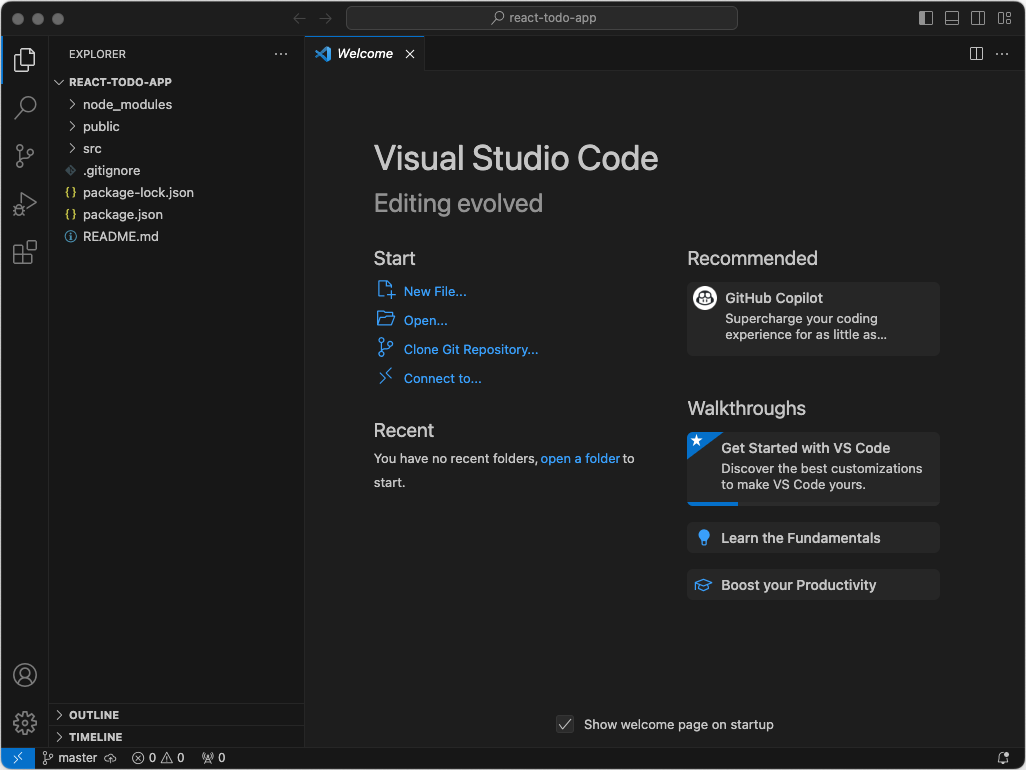The width and height of the screenshot is (1026, 770).
Task: Click Connect to... link
Action: [x=442, y=378]
